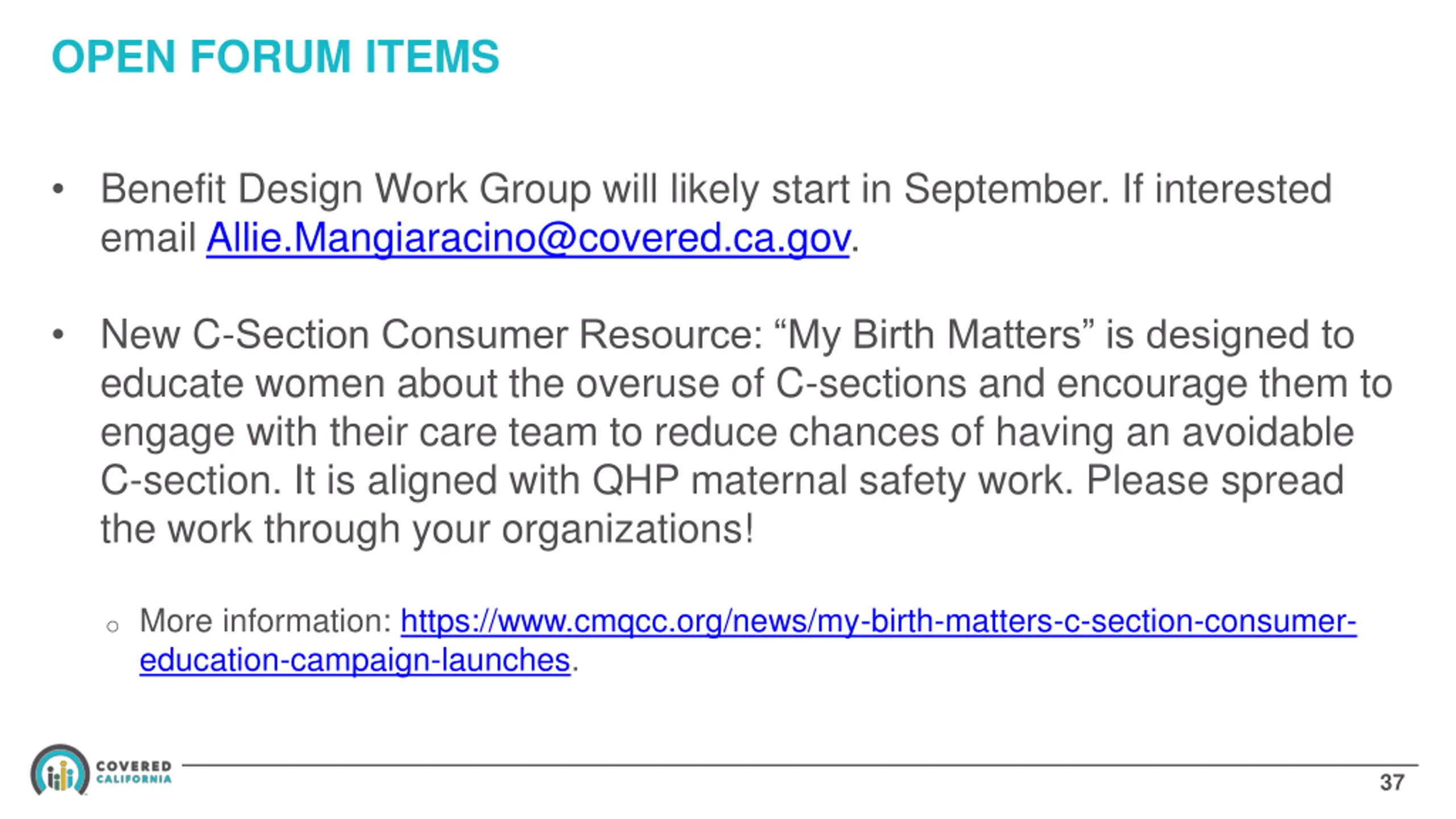
Task: Click the phrase "maternal safety work"
Action: coord(882,481)
